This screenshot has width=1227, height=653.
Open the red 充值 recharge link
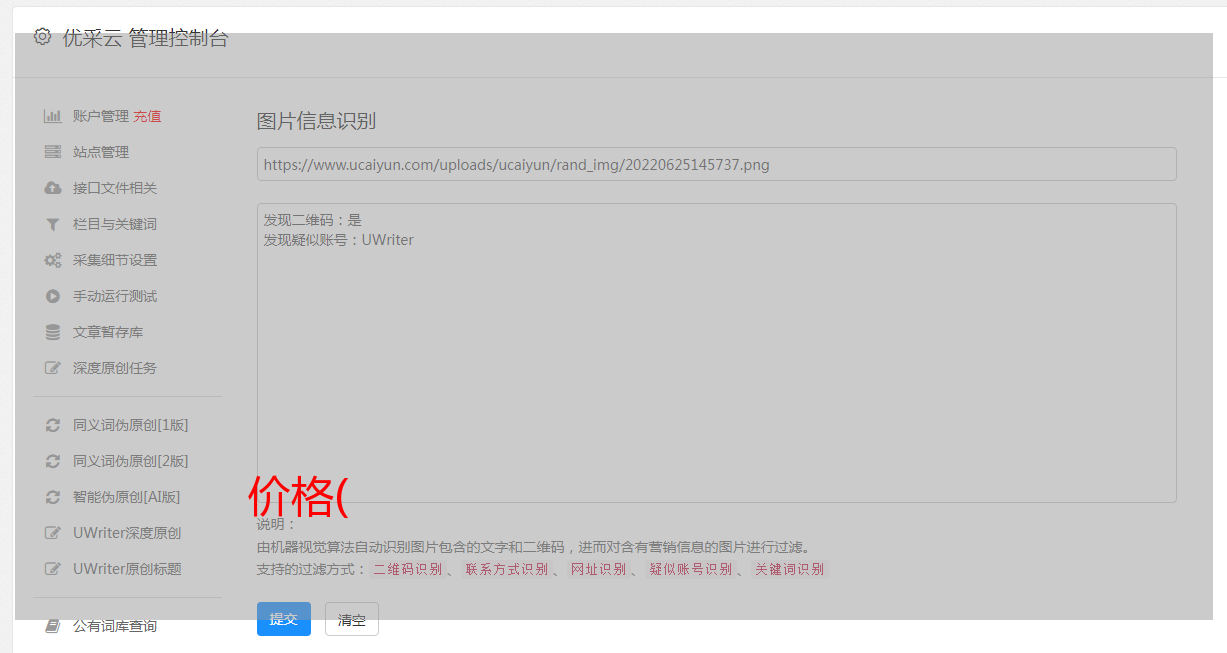147,116
